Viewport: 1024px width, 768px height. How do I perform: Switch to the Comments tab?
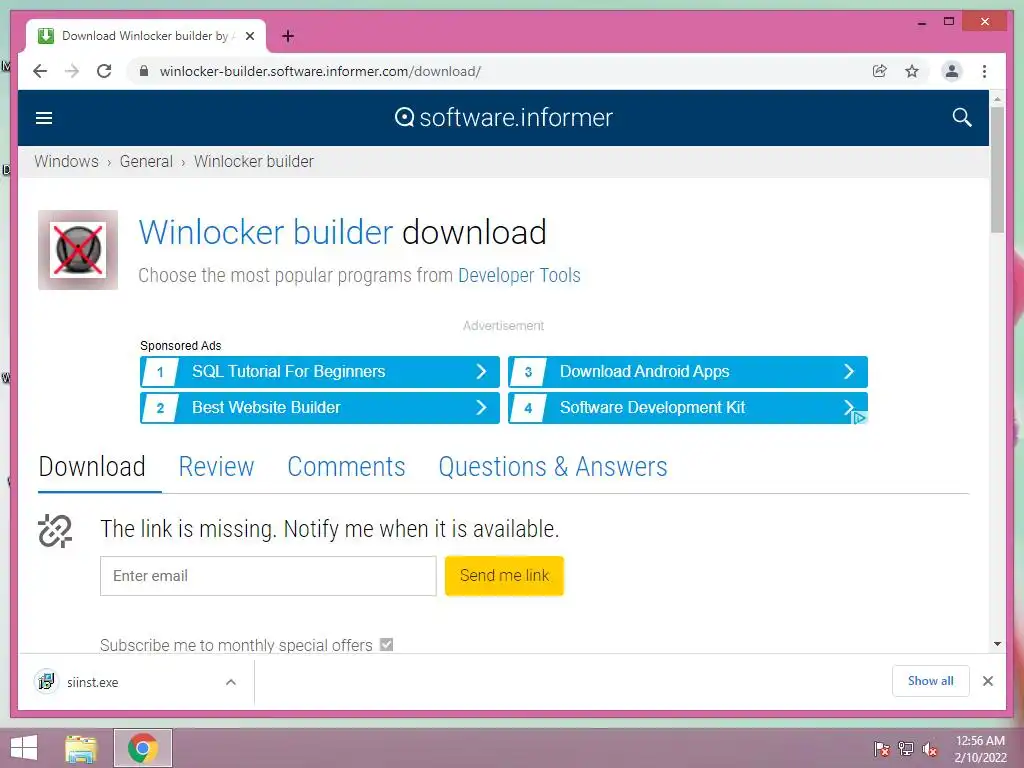(346, 467)
